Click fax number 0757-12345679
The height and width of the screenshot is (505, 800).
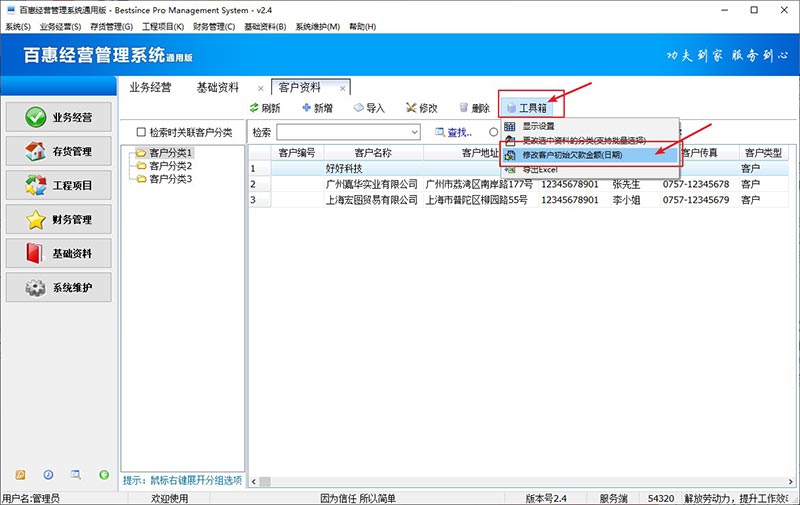696,200
